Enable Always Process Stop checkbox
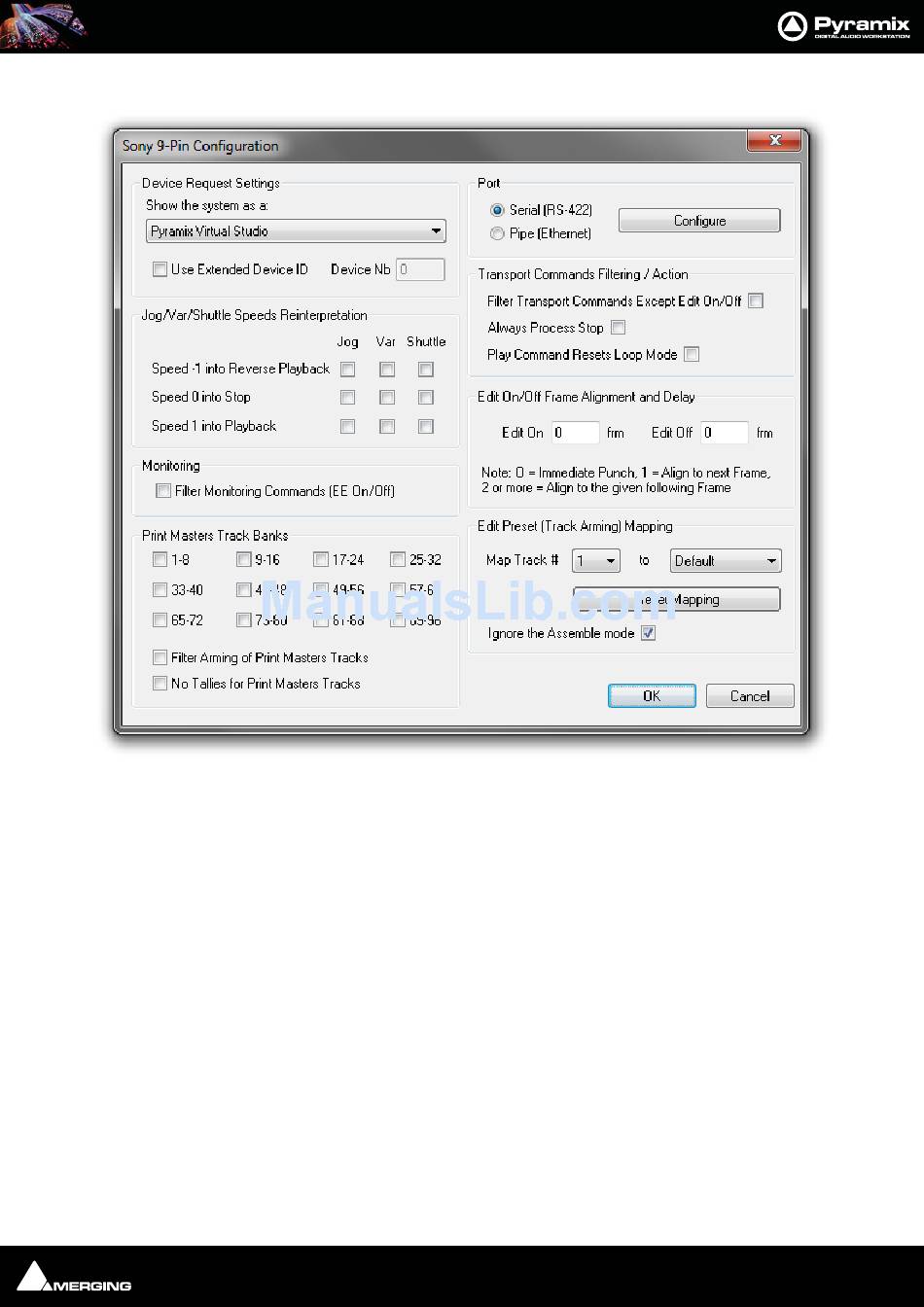Image resolution: width=924 pixels, height=1307 pixels. click(x=618, y=328)
